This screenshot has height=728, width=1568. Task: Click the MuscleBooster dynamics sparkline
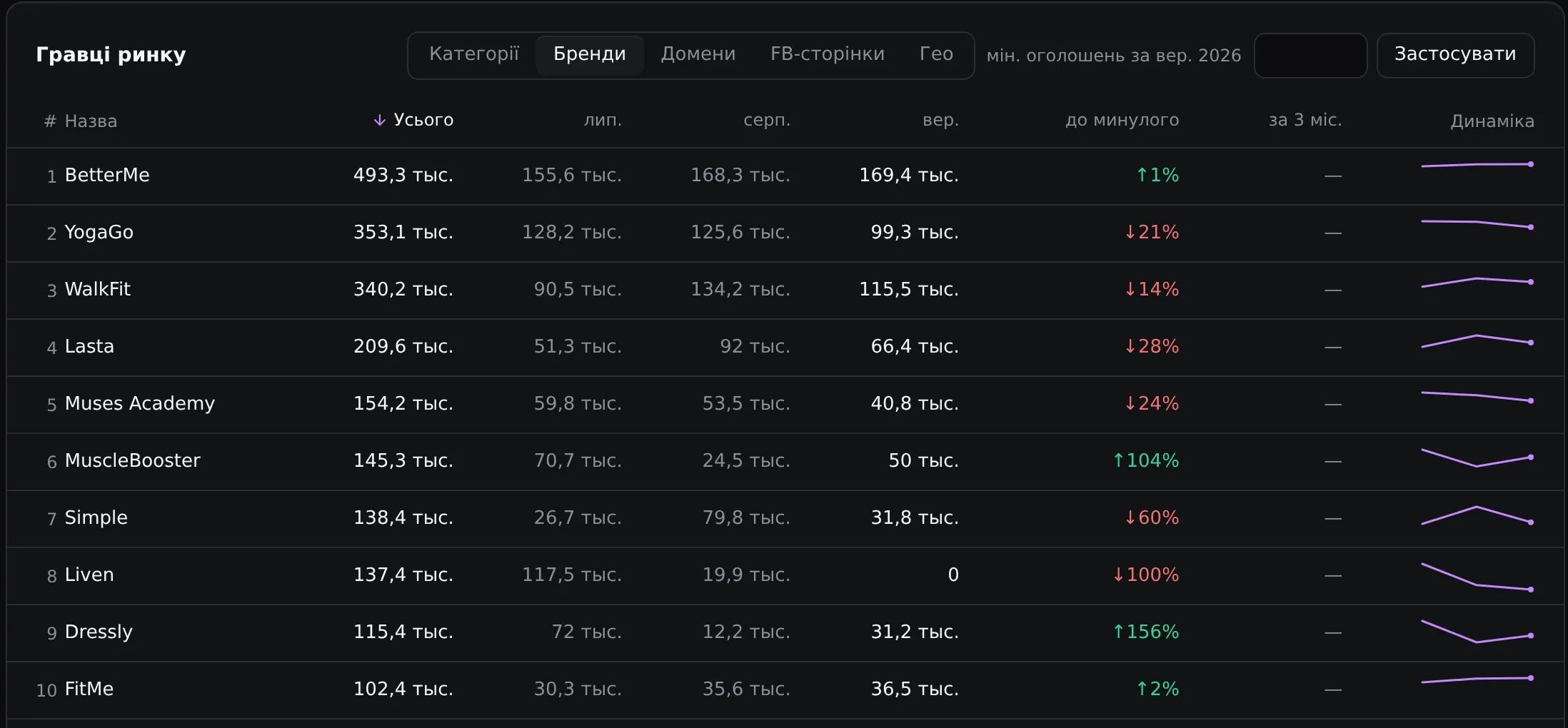[1477, 457]
